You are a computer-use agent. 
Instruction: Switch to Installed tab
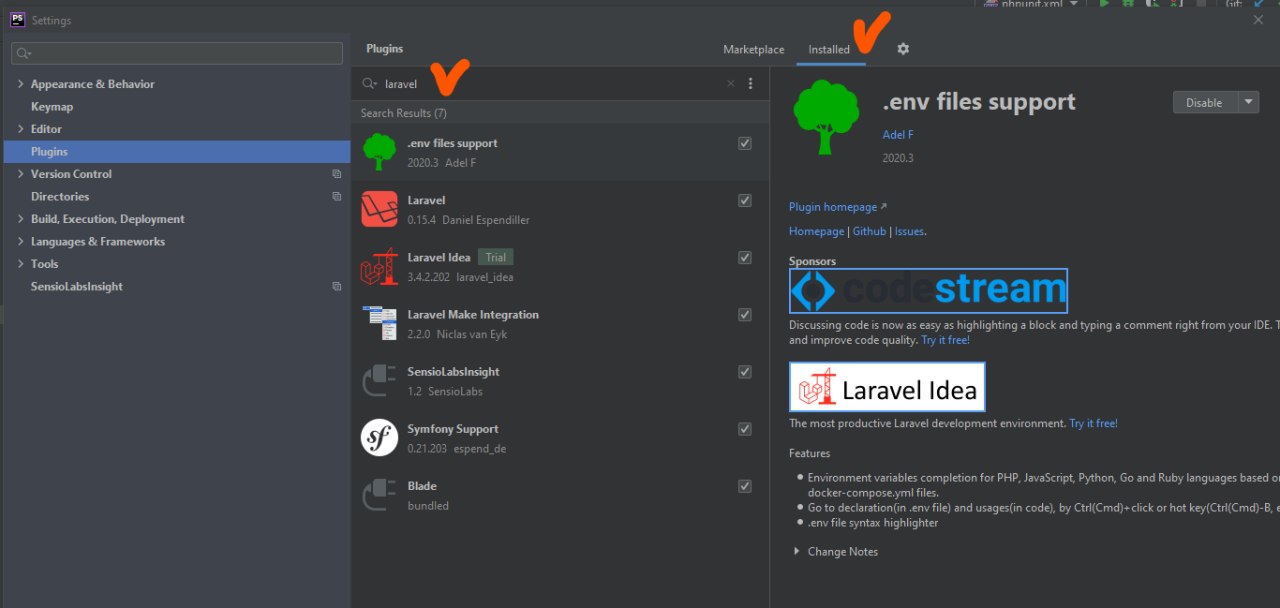[829, 49]
